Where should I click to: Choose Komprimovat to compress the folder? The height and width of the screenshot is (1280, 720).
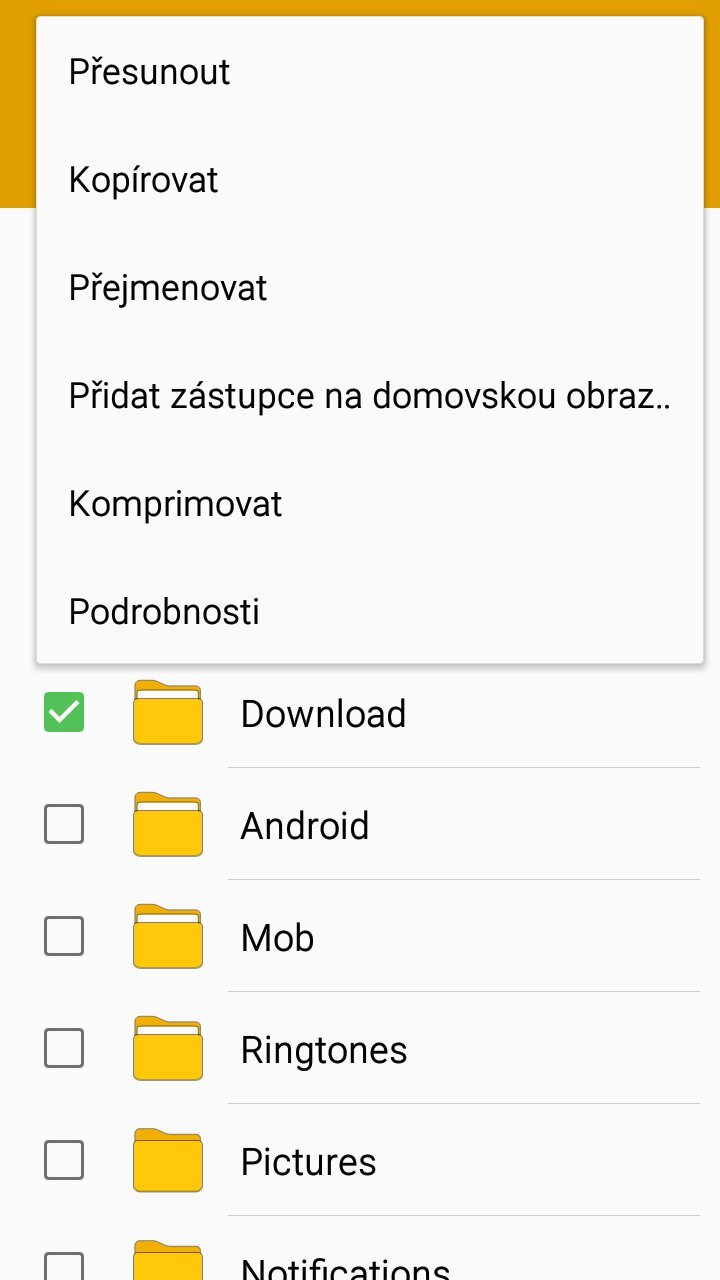(175, 503)
